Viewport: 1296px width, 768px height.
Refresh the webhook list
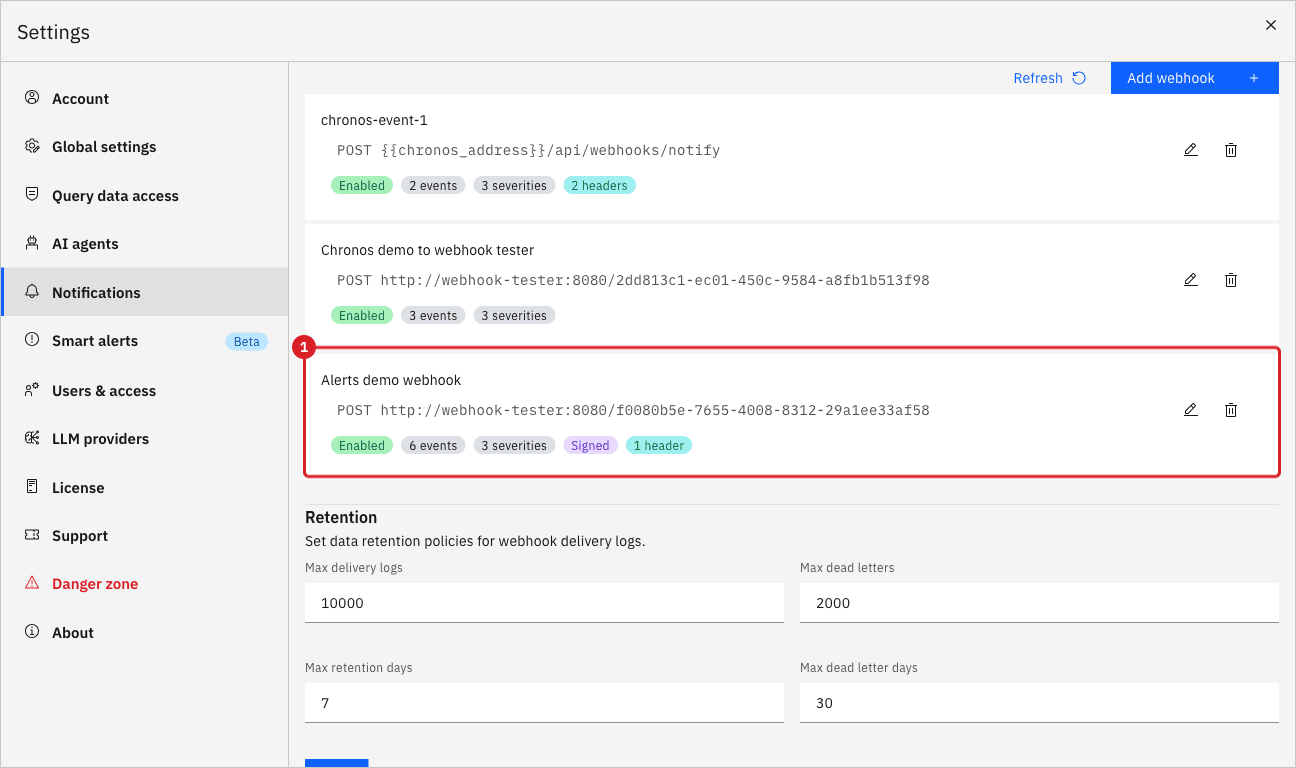[1049, 78]
